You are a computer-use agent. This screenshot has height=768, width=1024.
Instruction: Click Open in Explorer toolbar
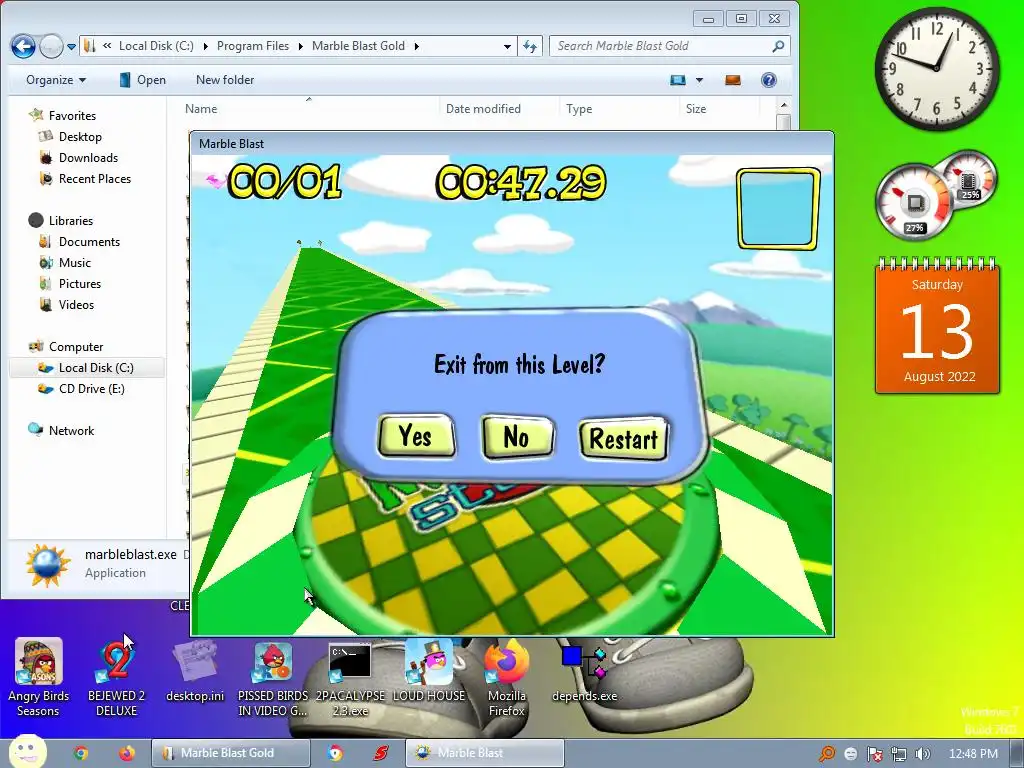coord(143,80)
